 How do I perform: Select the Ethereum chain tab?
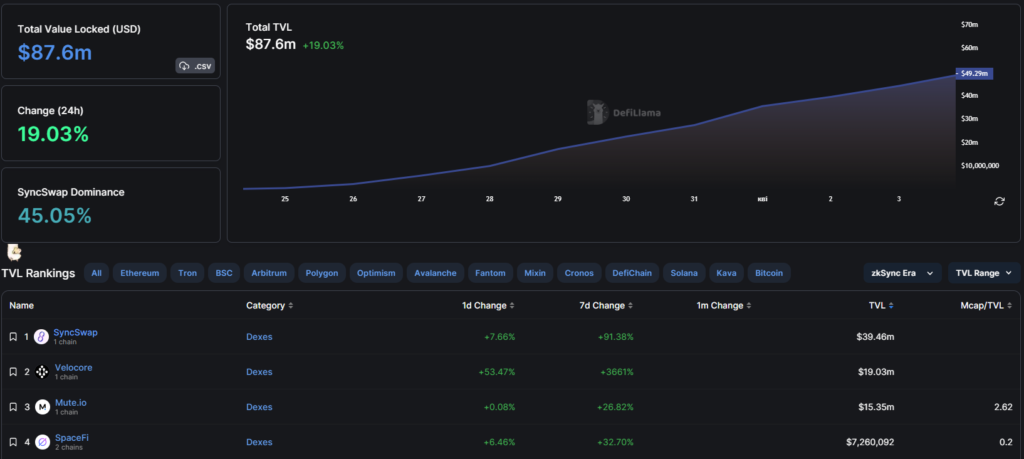[x=139, y=273]
